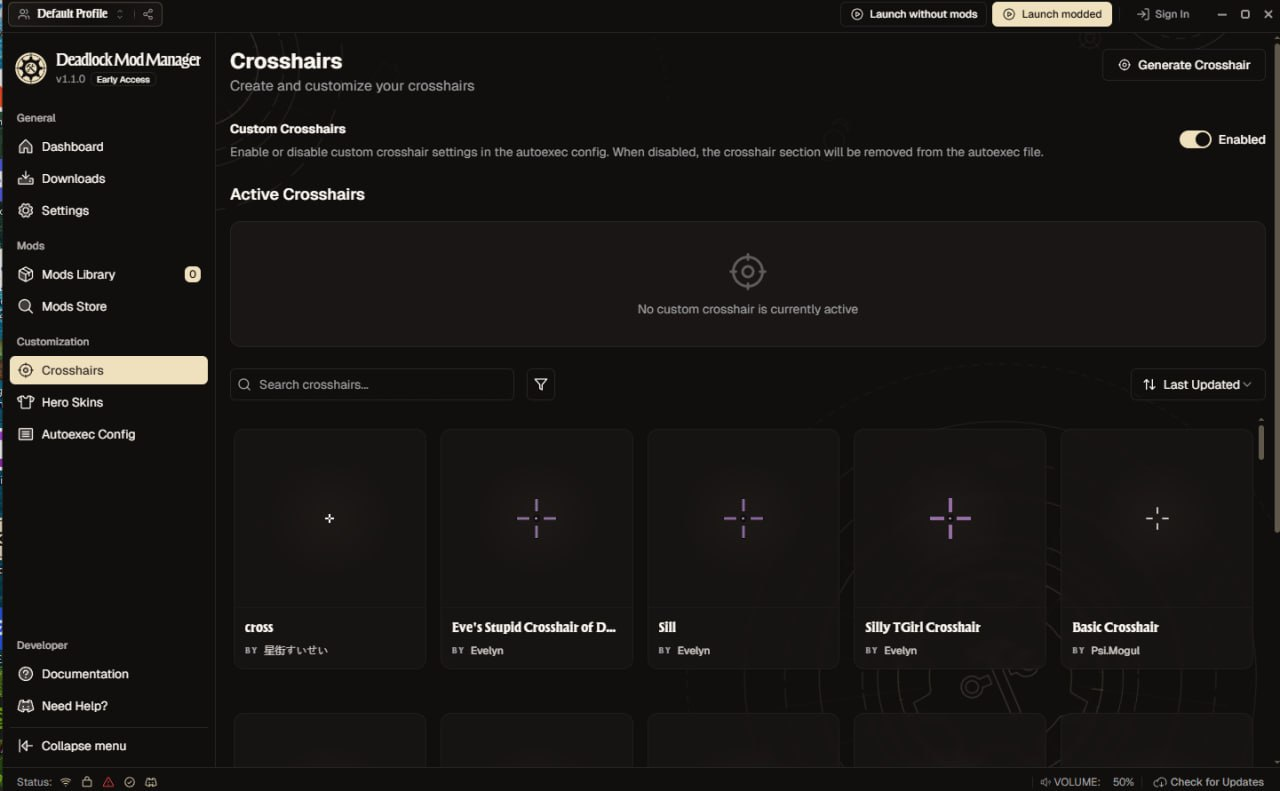Viewport: 1280px width, 791px height.
Task: Click the lock icon in the status bar
Action: tap(87, 782)
